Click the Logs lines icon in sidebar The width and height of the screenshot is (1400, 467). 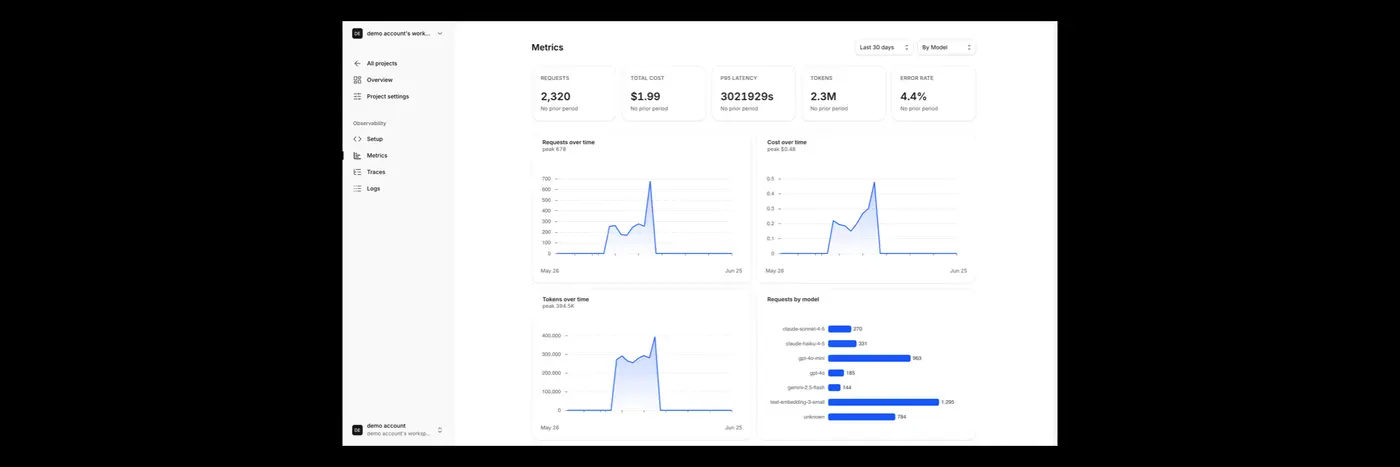pyautogui.click(x=357, y=188)
